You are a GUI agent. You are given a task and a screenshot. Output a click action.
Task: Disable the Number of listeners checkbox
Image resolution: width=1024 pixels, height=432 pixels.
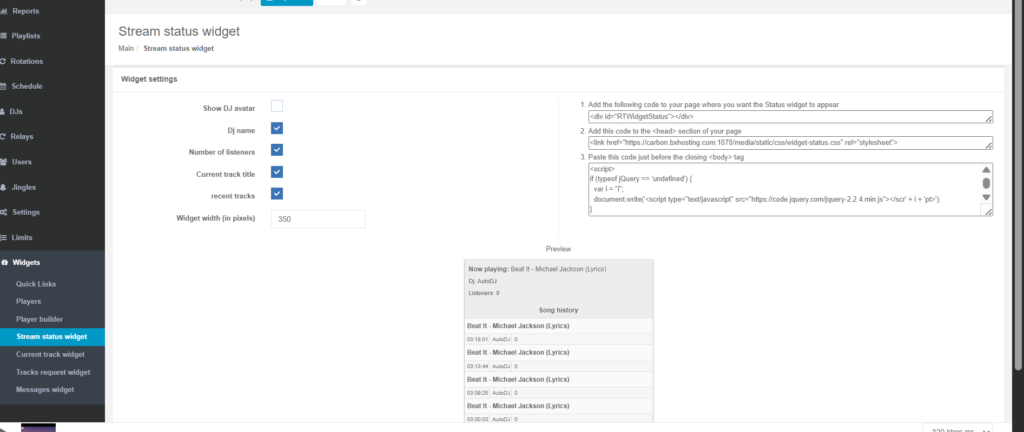coord(277,150)
